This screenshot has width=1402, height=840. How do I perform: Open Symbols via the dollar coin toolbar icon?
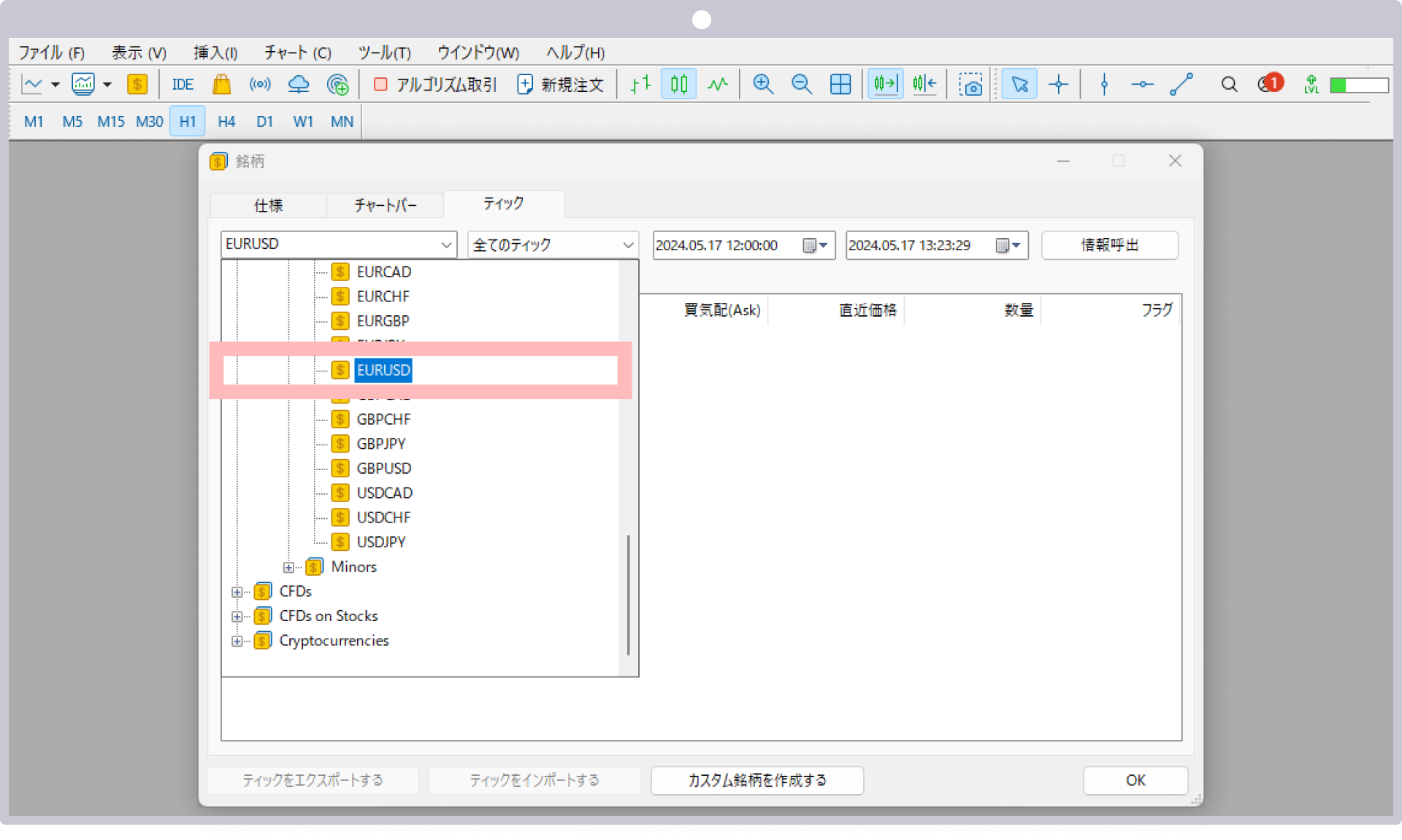coord(137,85)
